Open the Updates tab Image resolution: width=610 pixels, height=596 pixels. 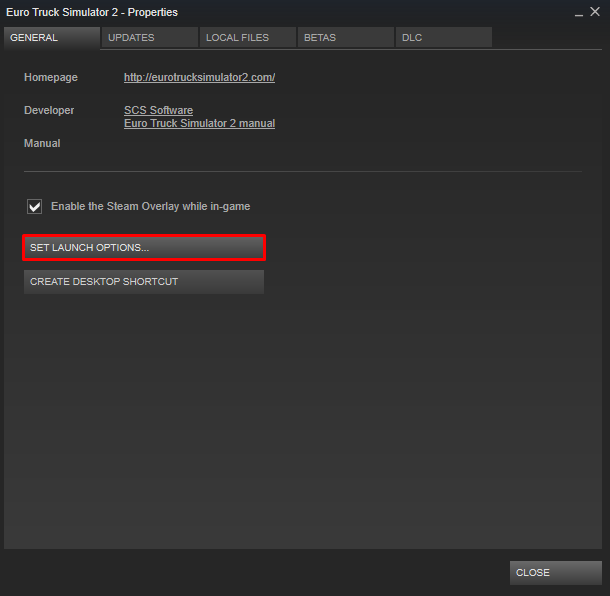[x=150, y=37]
